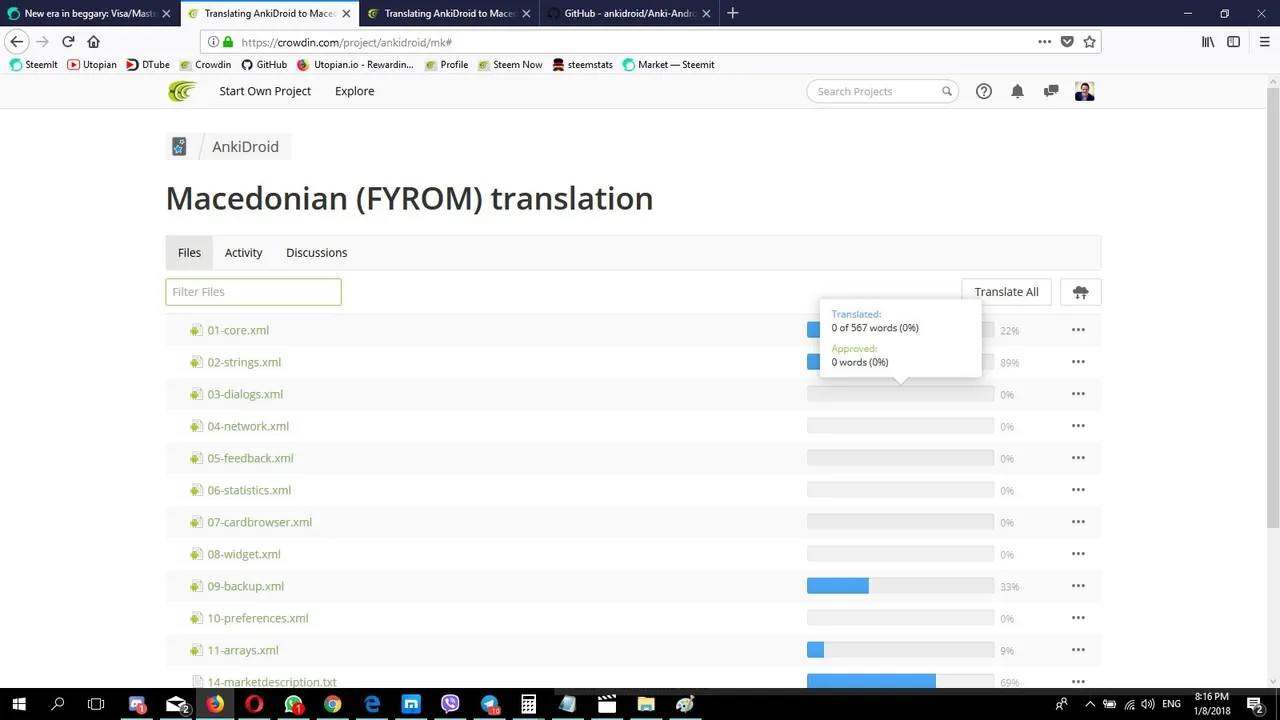Open messages chat icon
This screenshot has width=1280, height=720.
1051,91
